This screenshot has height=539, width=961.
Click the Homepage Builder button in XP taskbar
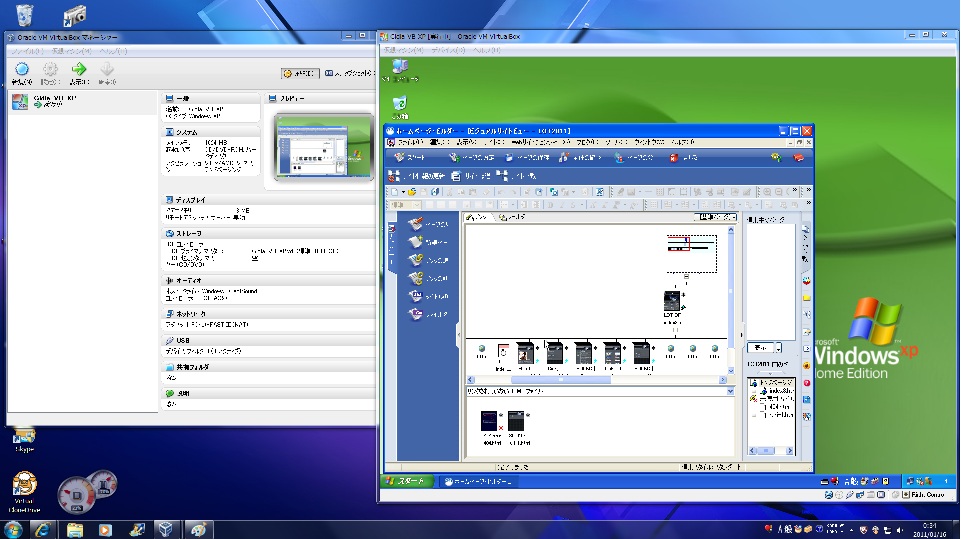(479, 481)
